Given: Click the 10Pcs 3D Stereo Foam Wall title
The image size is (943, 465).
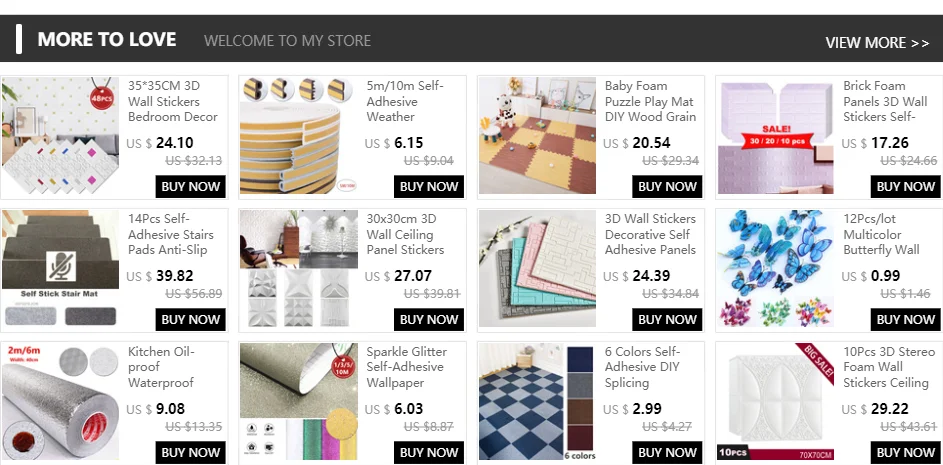Looking at the screenshot, I should [x=889, y=367].
